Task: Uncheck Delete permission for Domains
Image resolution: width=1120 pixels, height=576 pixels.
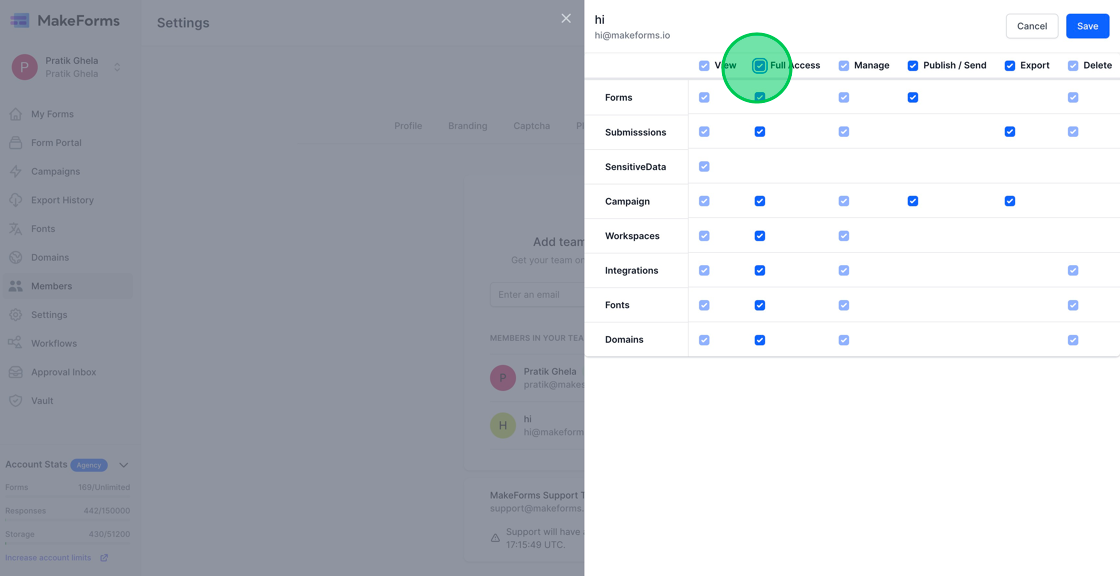Action: [1073, 340]
